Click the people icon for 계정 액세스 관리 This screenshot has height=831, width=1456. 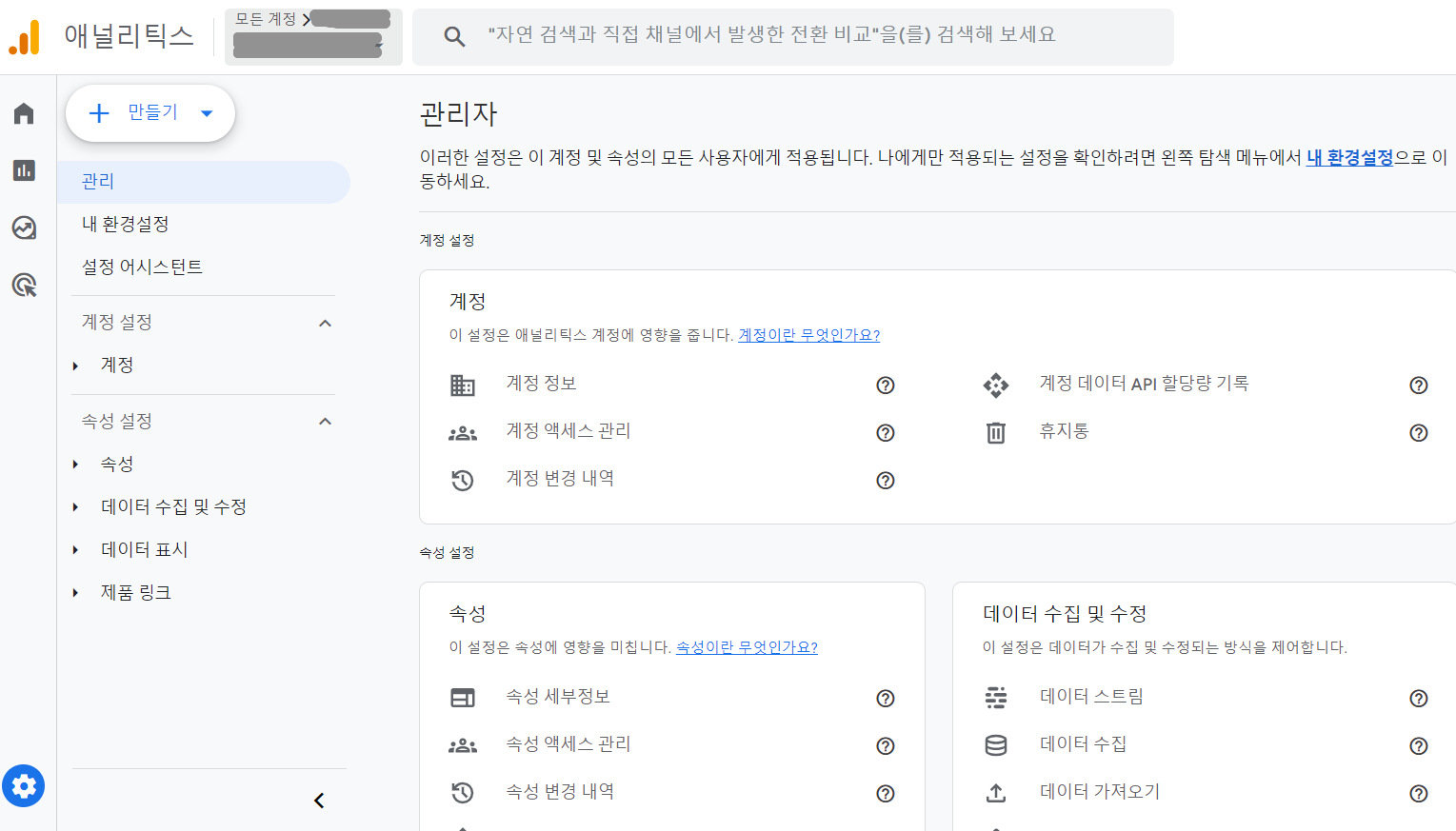[463, 432]
